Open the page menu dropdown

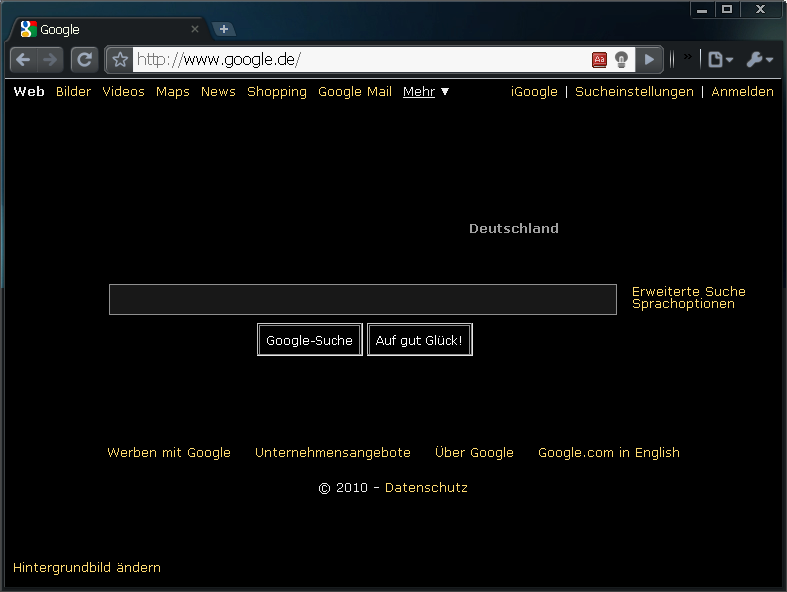pyautogui.click(x=721, y=60)
